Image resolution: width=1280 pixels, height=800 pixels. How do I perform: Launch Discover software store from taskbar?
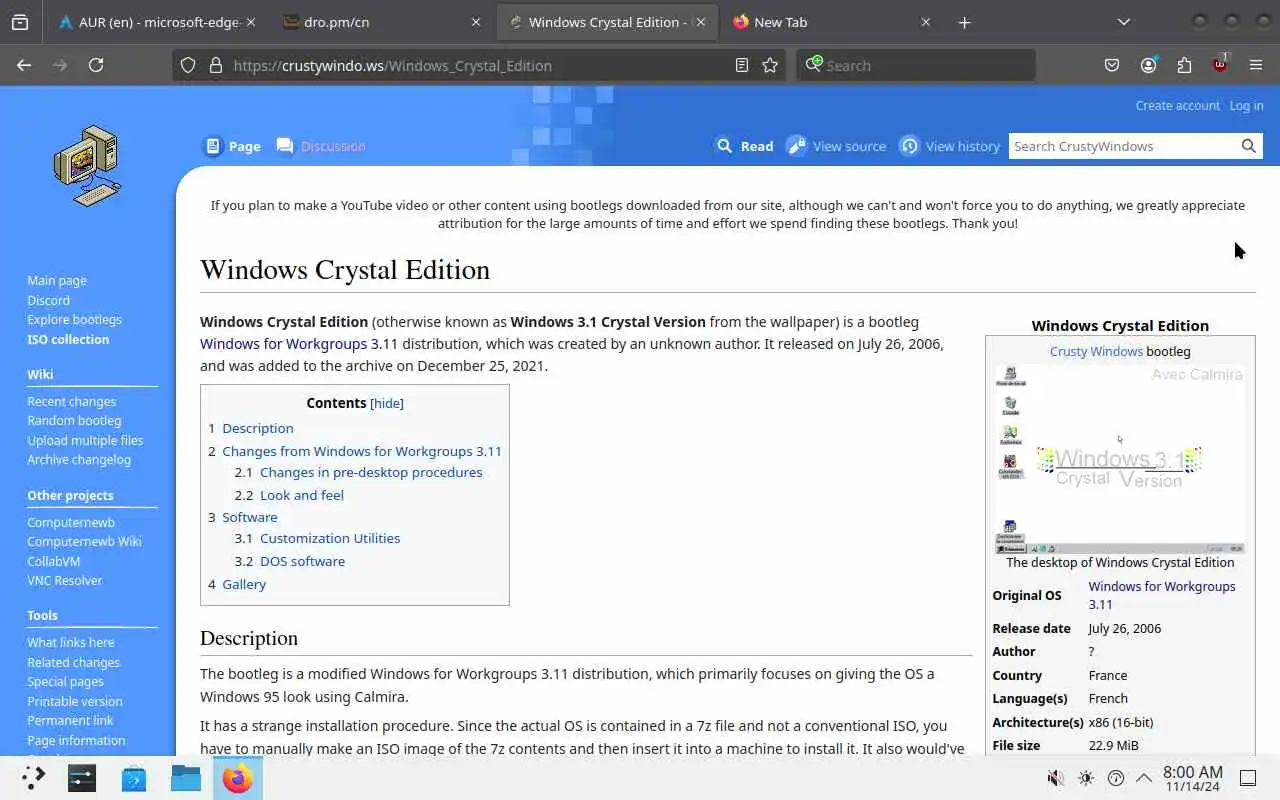pos(134,777)
